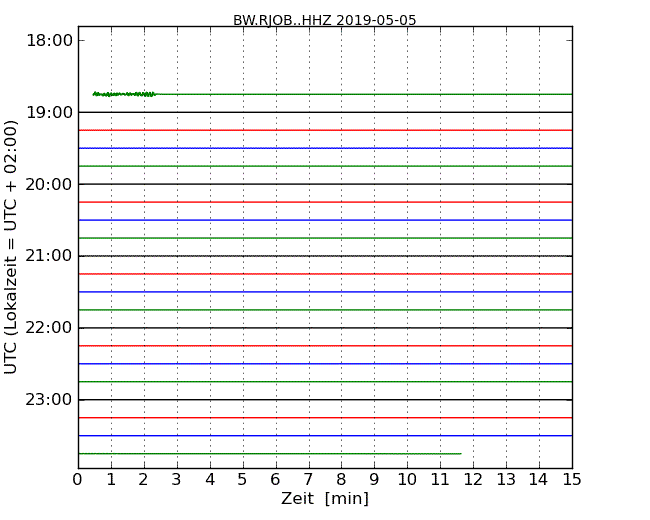Click the 8 tick label on x-axis
Image resolution: width=650 pixels, height=520 pixels.
[x=341, y=479]
